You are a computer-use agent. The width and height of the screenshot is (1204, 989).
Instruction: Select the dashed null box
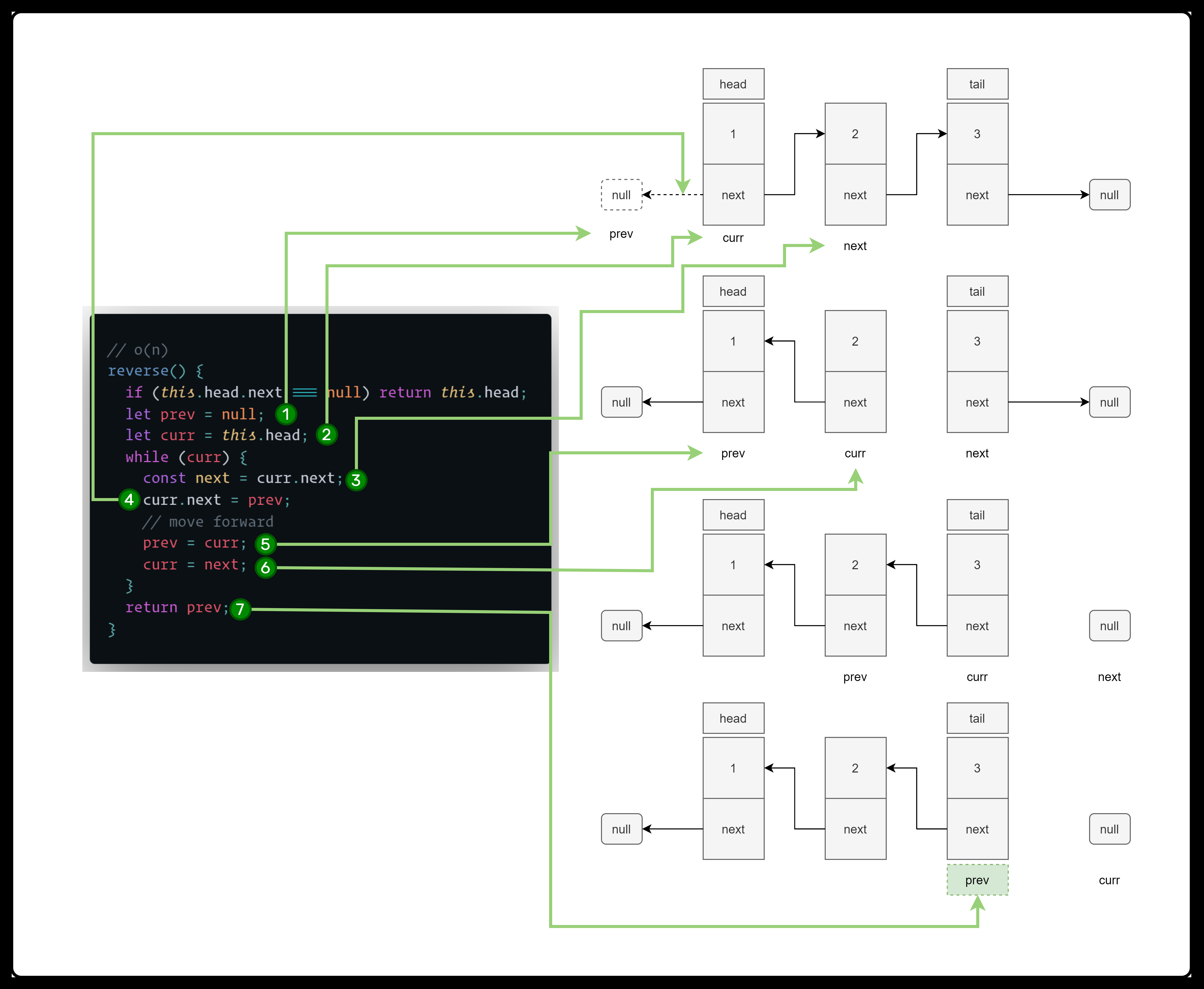pos(621,195)
